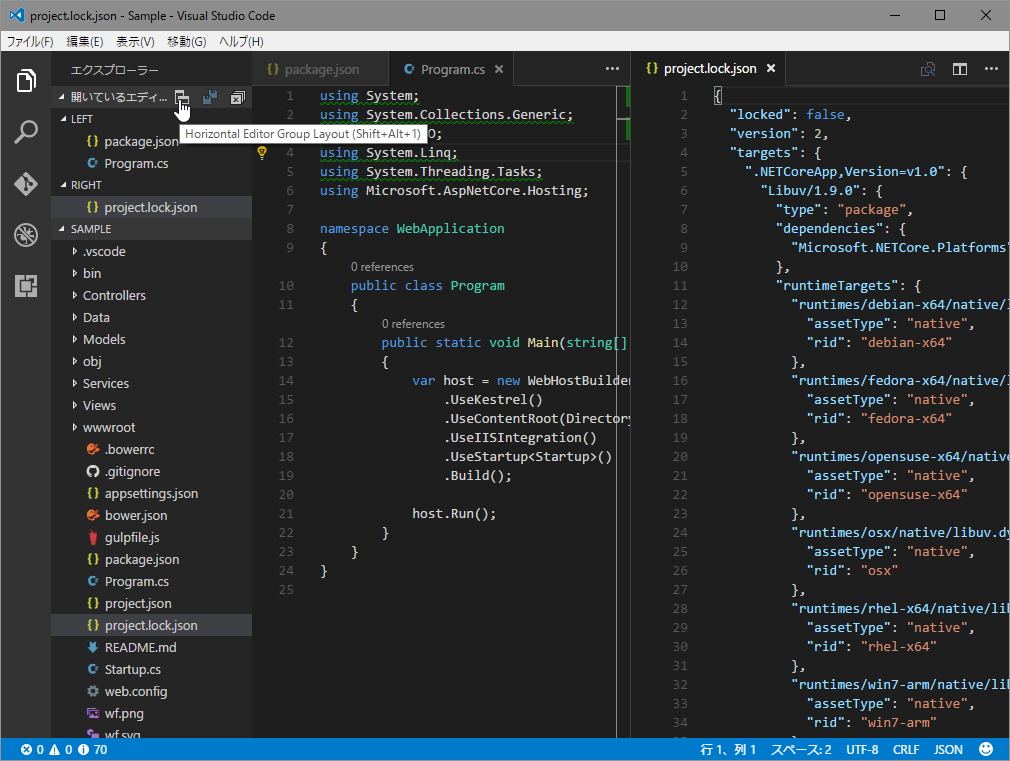Click the Split Editor icon
The height and width of the screenshot is (761, 1010).
point(959,69)
